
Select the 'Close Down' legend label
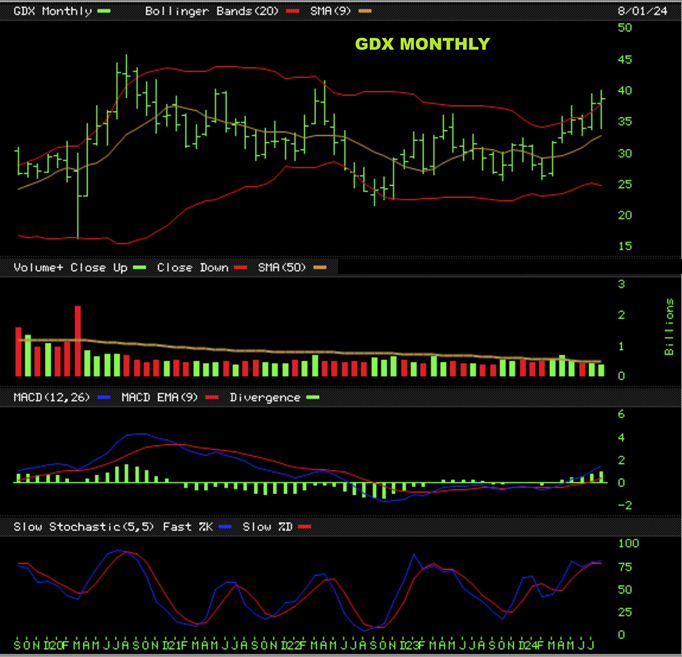[193, 267]
